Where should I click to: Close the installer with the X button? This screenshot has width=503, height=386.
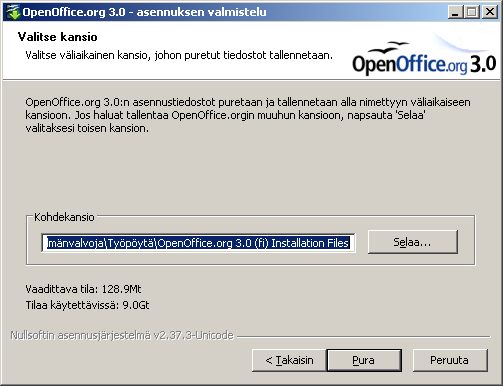(x=490, y=12)
